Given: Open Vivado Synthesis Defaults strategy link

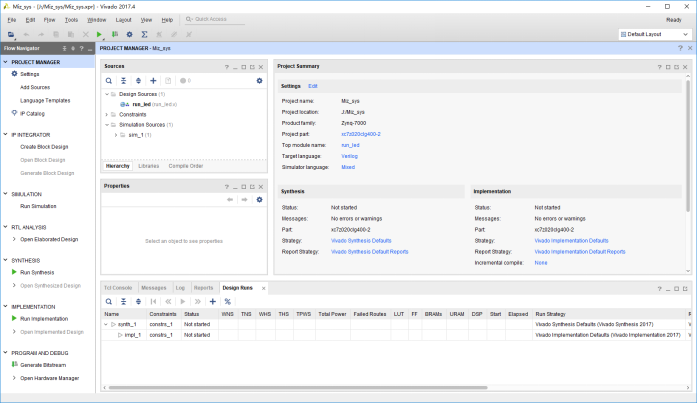Looking at the screenshot, I should (x=362, y=240).
